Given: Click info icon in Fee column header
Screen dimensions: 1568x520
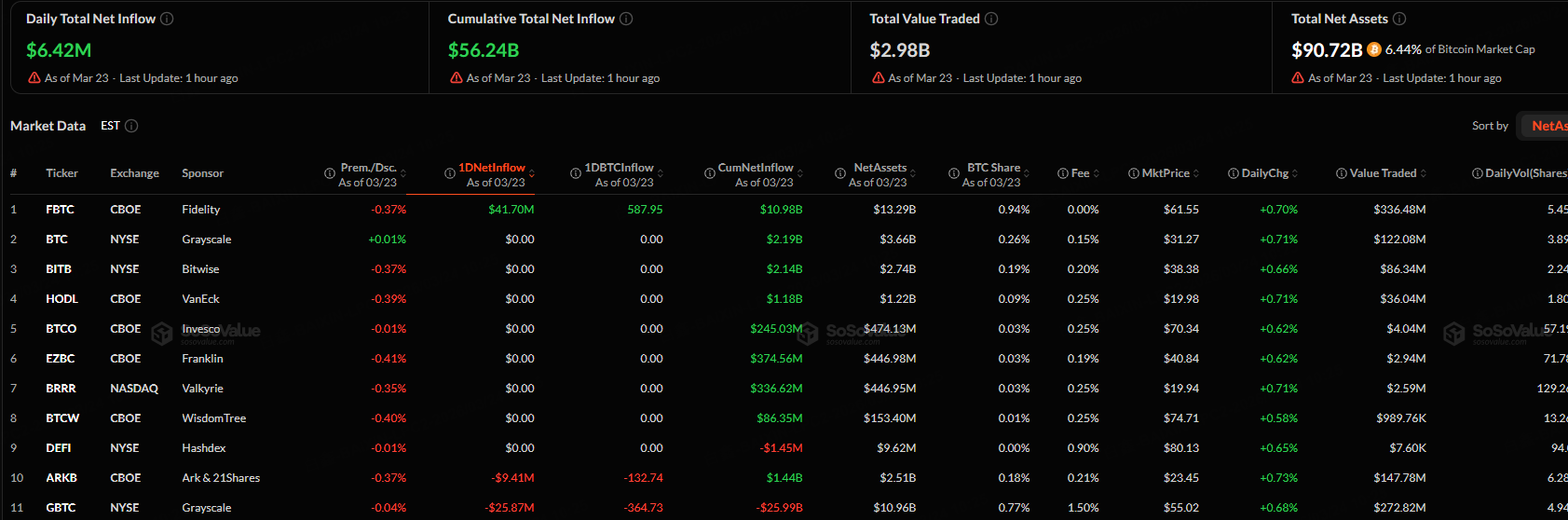Looking at the screenshot, I should coord(1063,173).
